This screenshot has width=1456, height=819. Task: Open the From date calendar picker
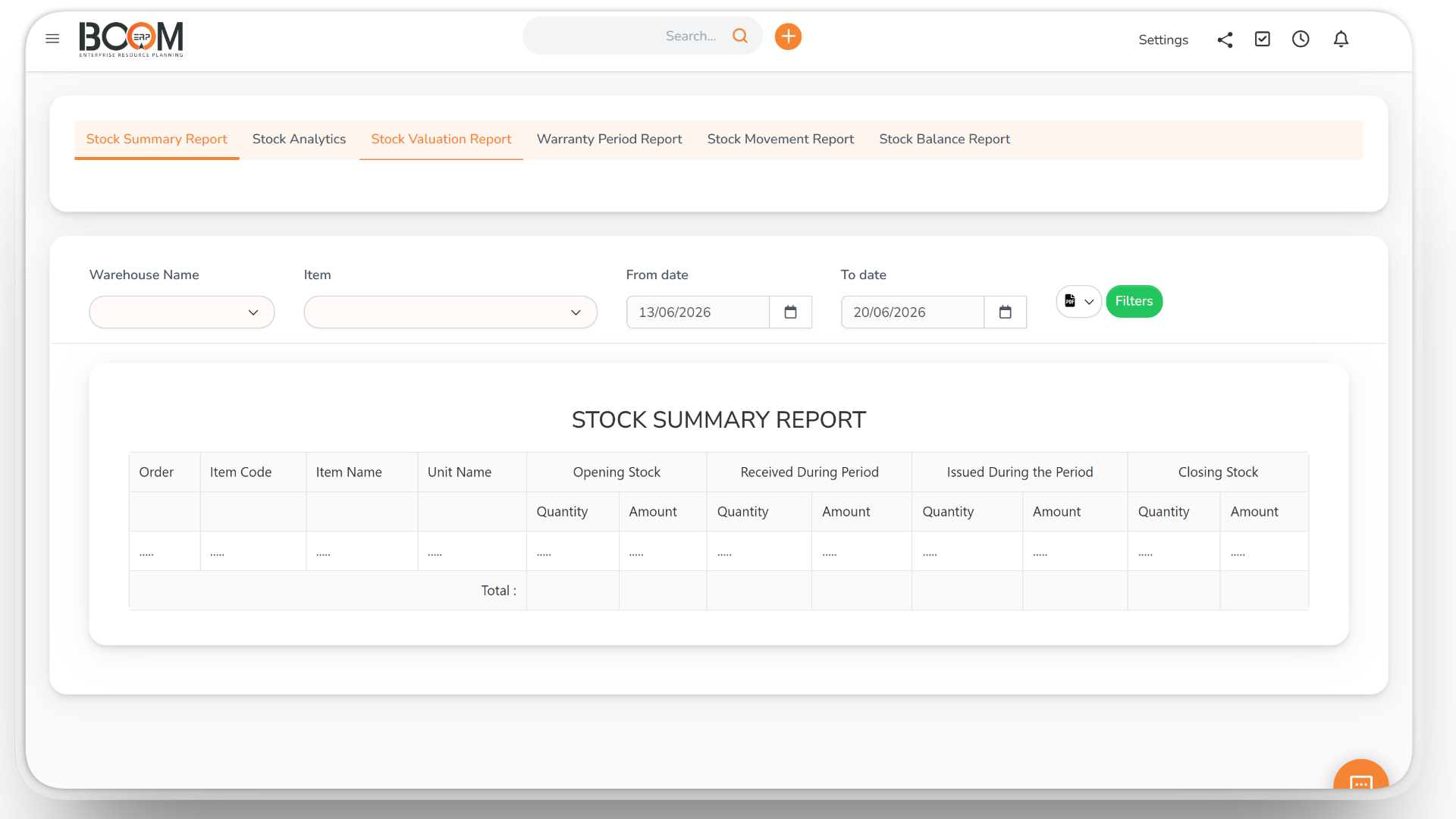(790, 312)
